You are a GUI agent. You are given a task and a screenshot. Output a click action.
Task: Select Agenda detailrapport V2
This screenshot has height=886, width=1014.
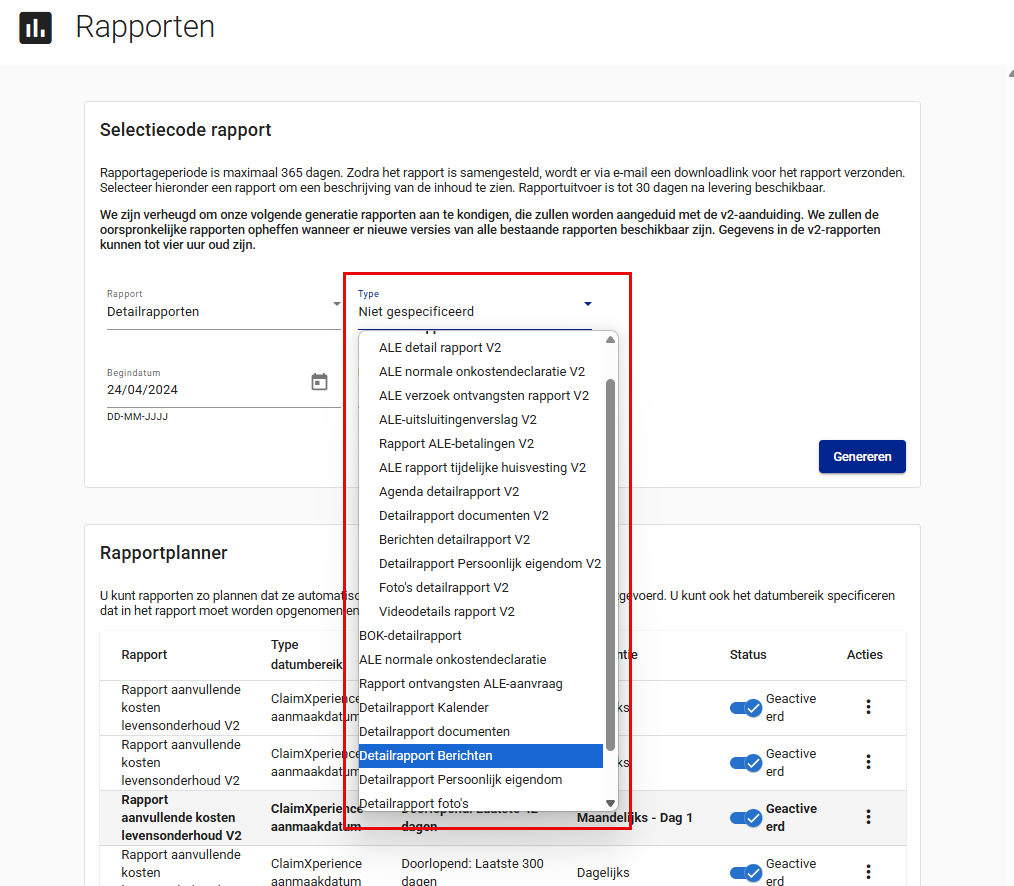tap(481, 492)
